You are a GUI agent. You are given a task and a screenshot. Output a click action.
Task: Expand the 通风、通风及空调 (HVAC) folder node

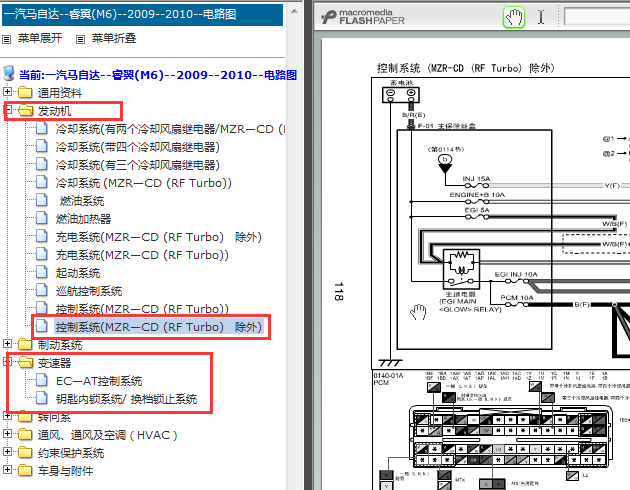click(x=7, y=433)
